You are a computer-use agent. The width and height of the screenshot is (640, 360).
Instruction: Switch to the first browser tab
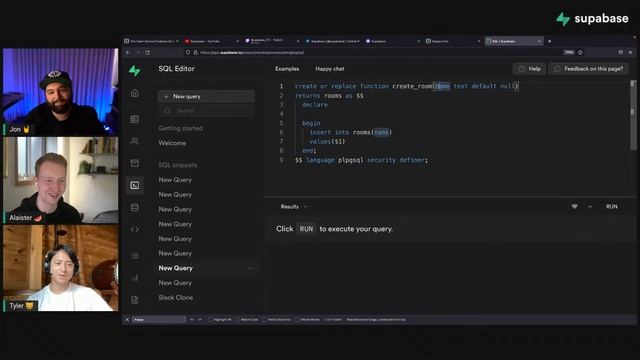(151, 41)
